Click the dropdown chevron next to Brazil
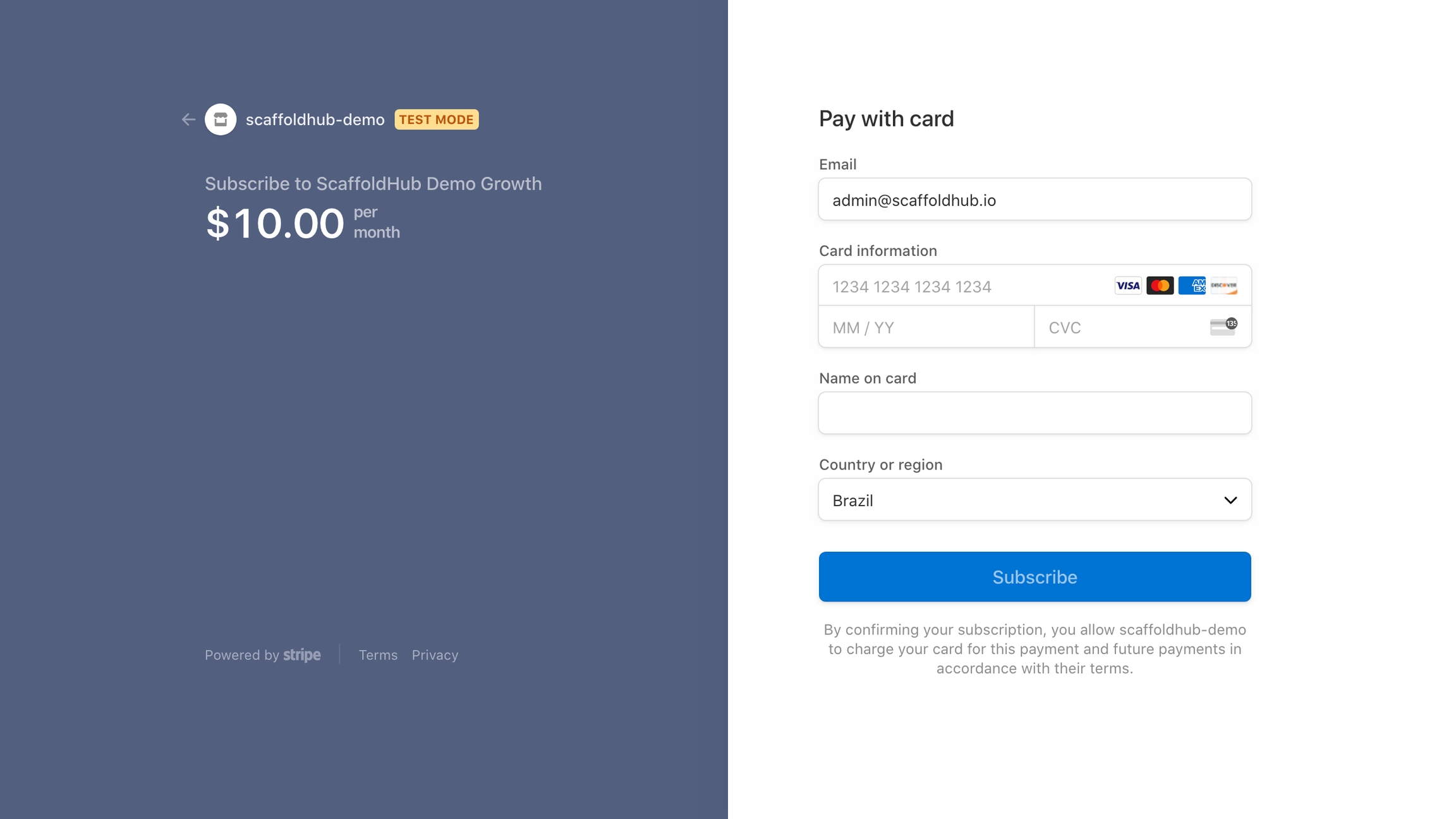Screen dimensions: 1456x819 point(1230,500)
